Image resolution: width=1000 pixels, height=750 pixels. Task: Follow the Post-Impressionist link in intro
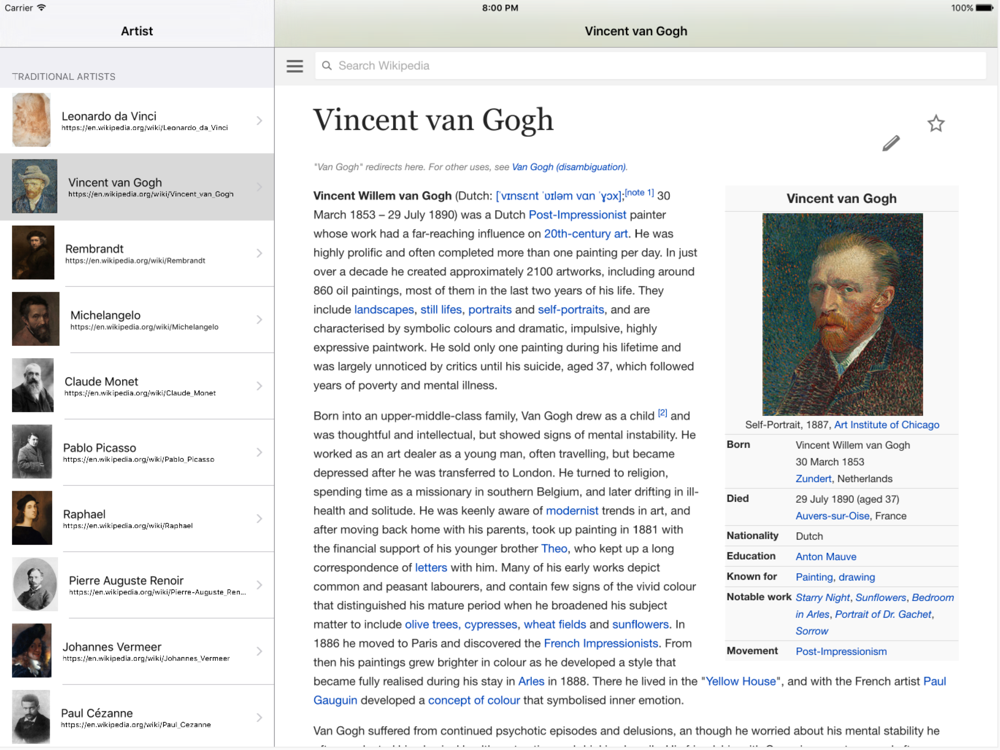pos(577,215)
